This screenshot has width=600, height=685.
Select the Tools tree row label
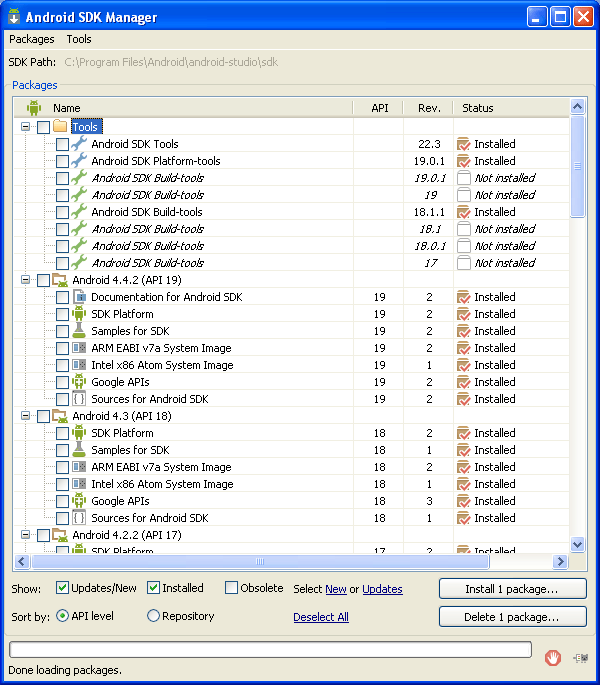87,127
